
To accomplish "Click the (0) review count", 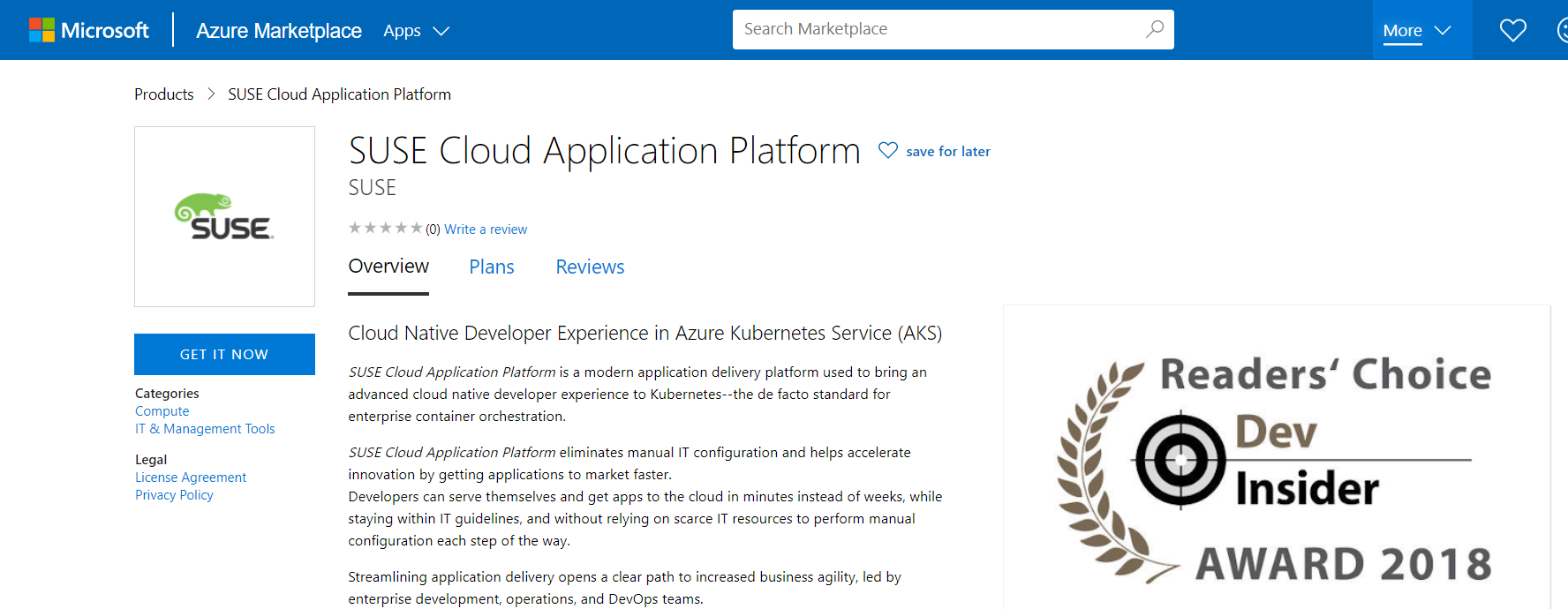I will [433, 229].
